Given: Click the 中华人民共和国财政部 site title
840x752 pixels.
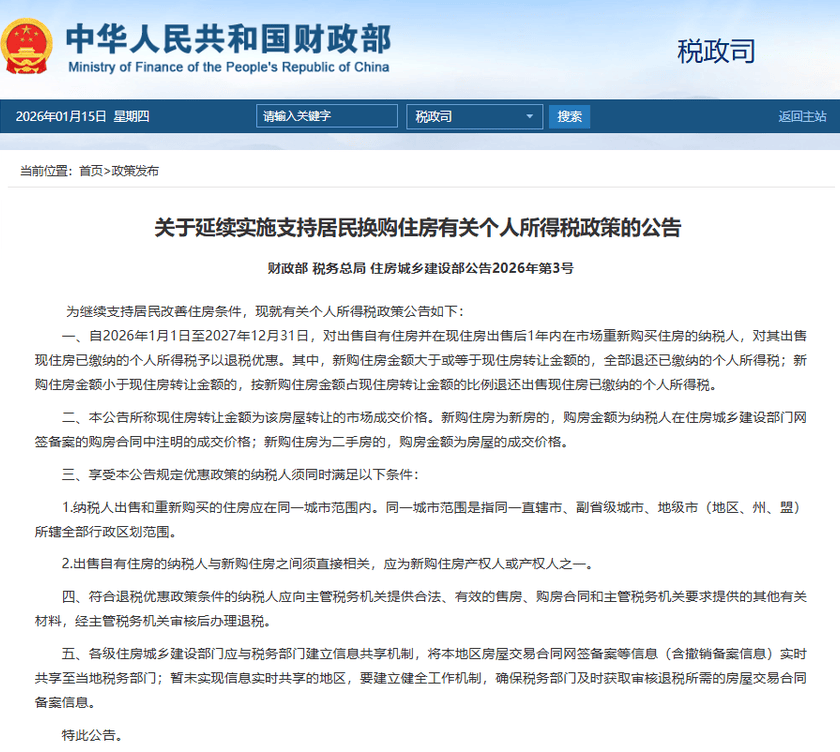Looking at the screenshot, I should tap(228, 37).
